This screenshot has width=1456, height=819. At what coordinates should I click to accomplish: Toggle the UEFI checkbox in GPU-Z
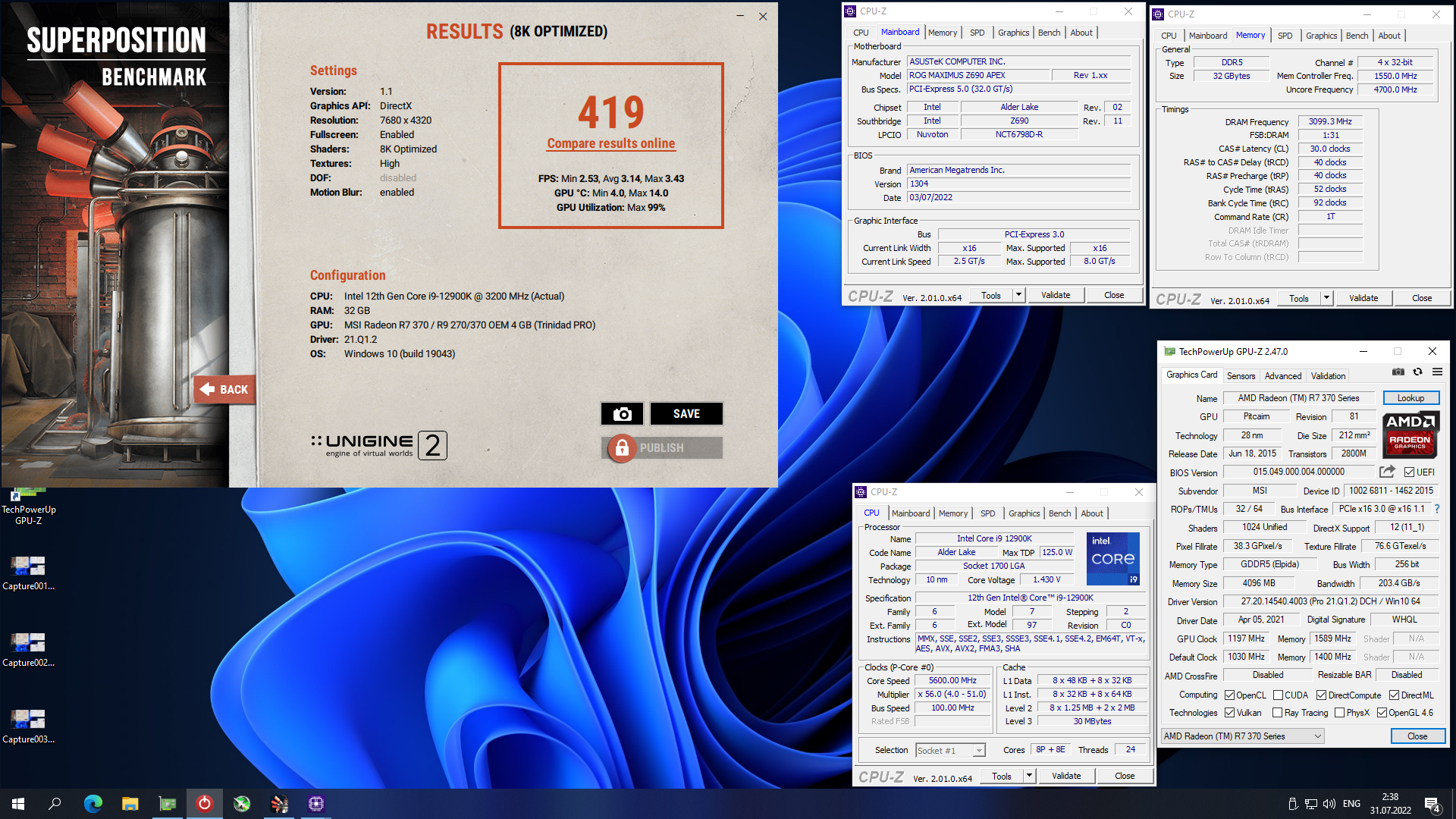pos(1409,472)
